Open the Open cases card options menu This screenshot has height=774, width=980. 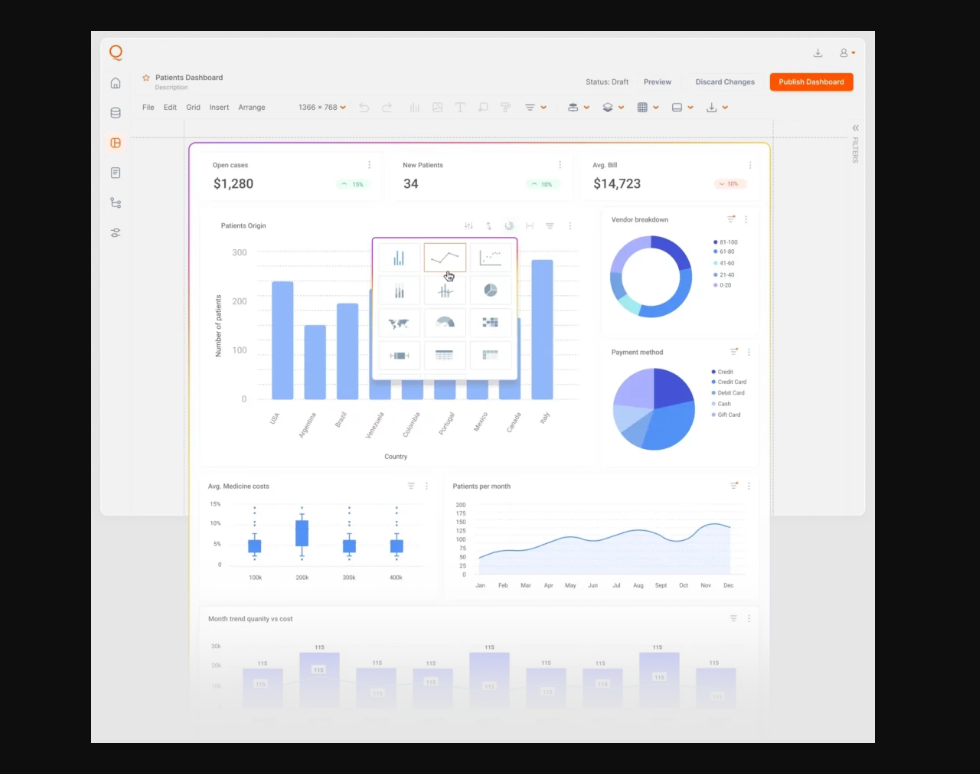click(369, 165)
